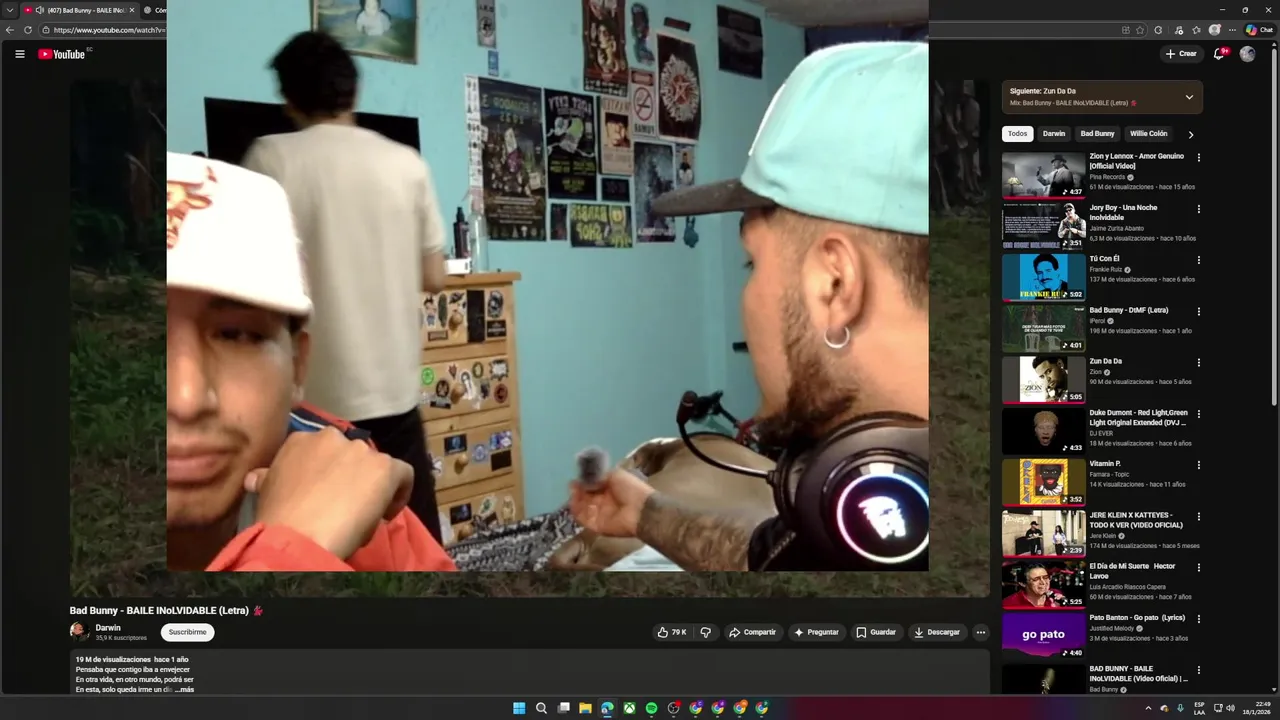Image resolution: width=1280 pixels, height=720 pixels.
Task: Collapse the Siguiente: Zun Da Da mix panel
Action: click(x=1189, y=97)
